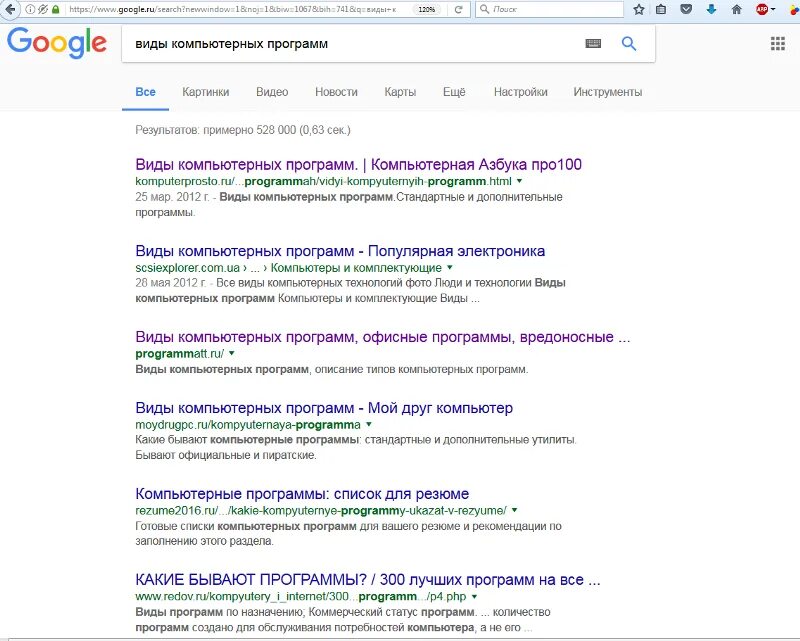Click the browser back arrow button
The image size is (800, 641).
9,9
